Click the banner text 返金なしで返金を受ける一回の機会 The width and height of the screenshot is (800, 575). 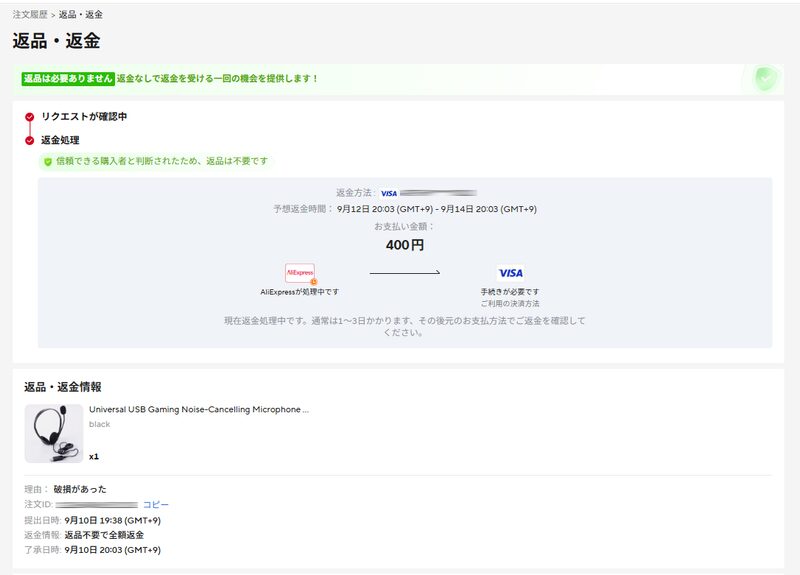(x=217, y=79)
